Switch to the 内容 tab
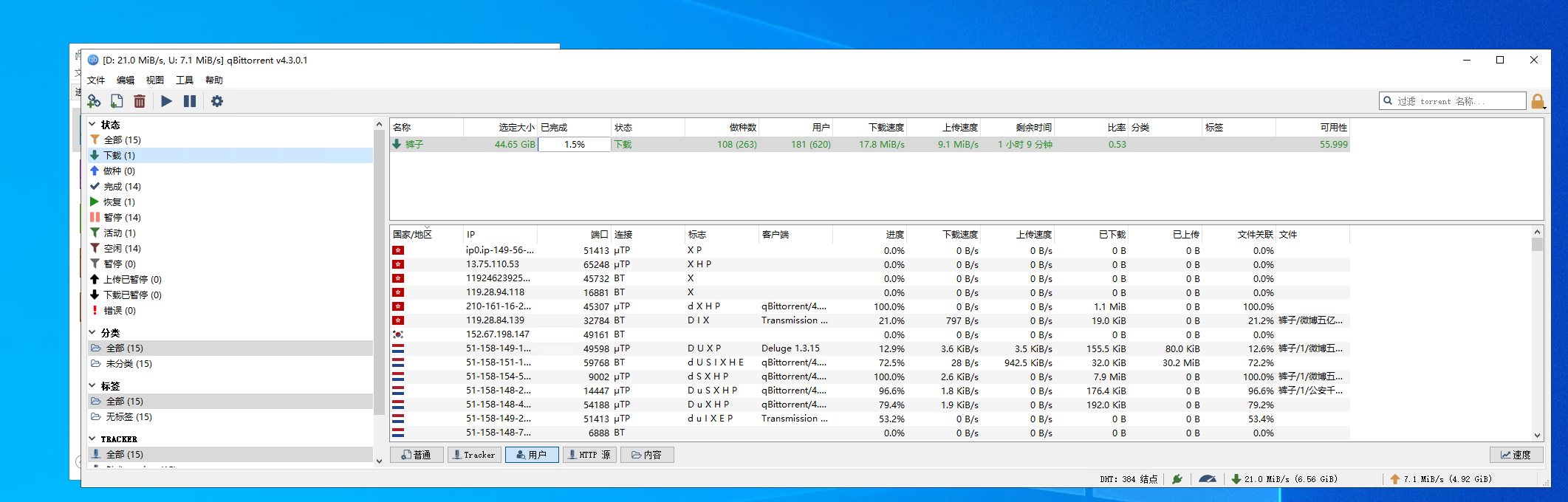This screenshot has height=502, width=1568. (x=647, y=455)
